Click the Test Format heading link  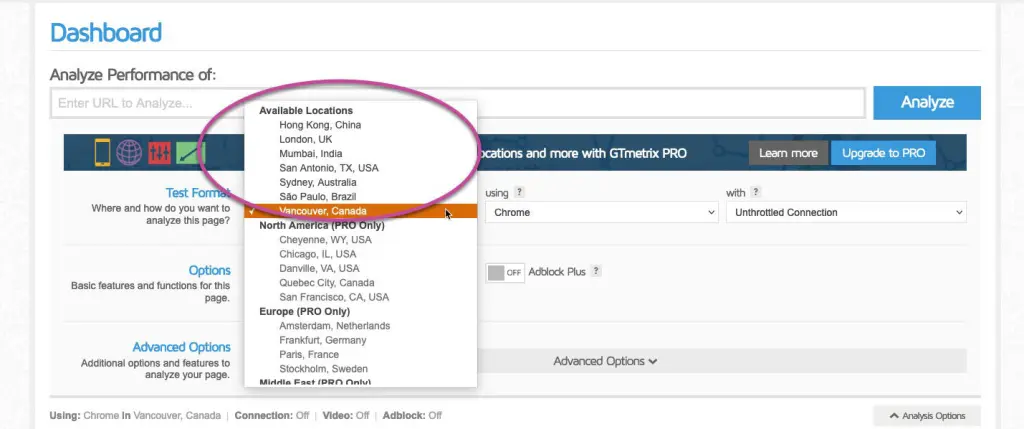[x=198, y=193]
